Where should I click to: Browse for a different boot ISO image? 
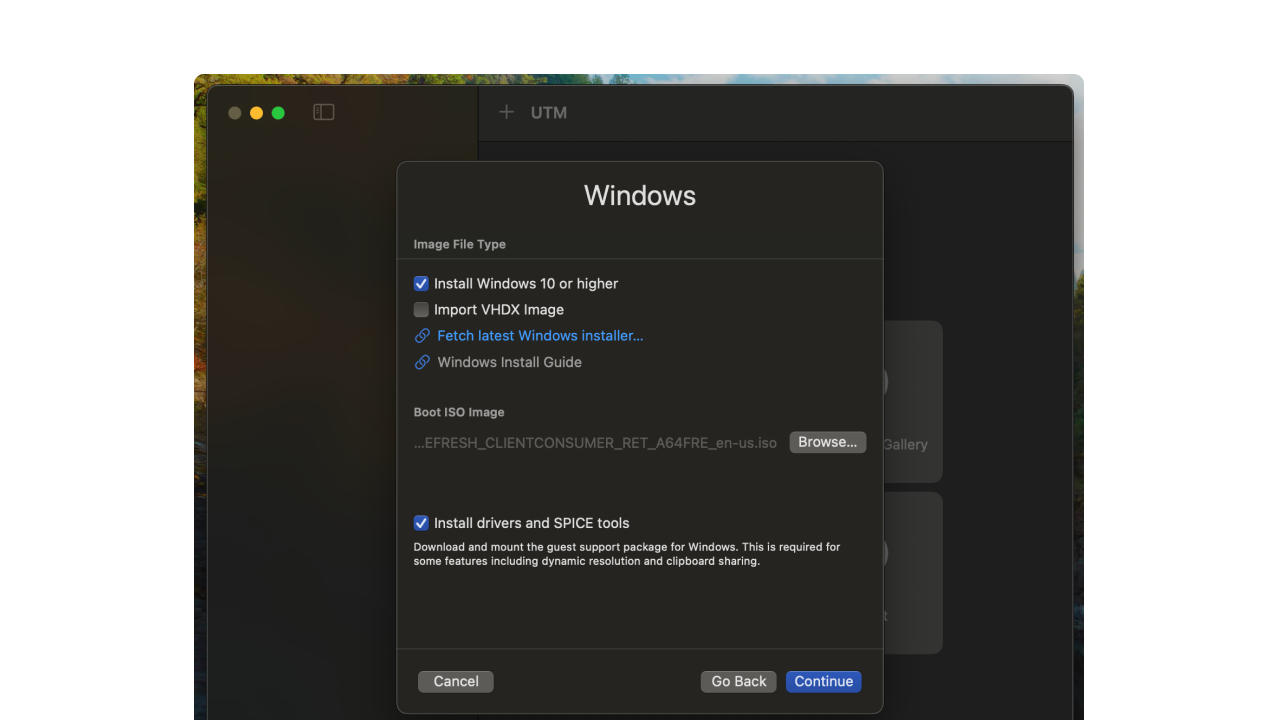[827, 441]
